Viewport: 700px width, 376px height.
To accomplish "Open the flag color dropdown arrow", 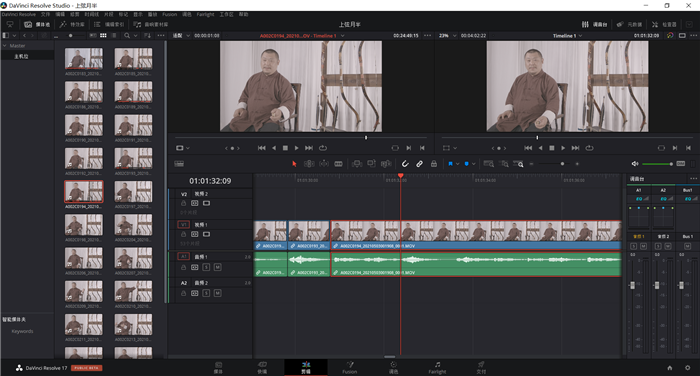I will pos(458,164).
